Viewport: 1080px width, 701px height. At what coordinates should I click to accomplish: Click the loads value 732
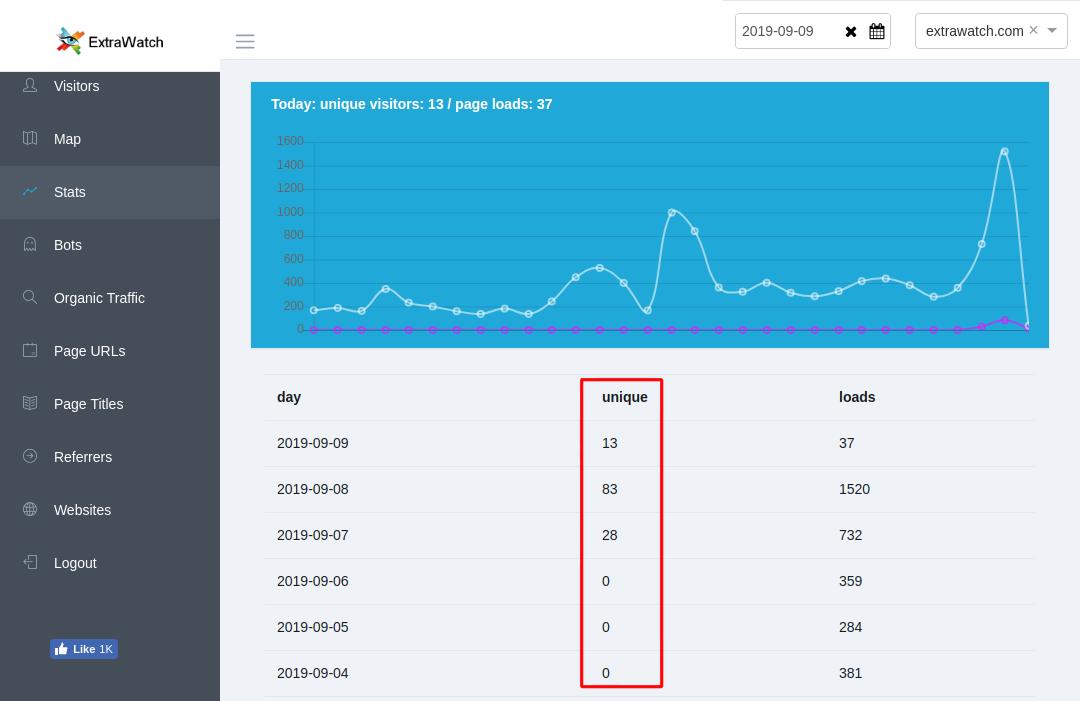[x=851, y=536]
